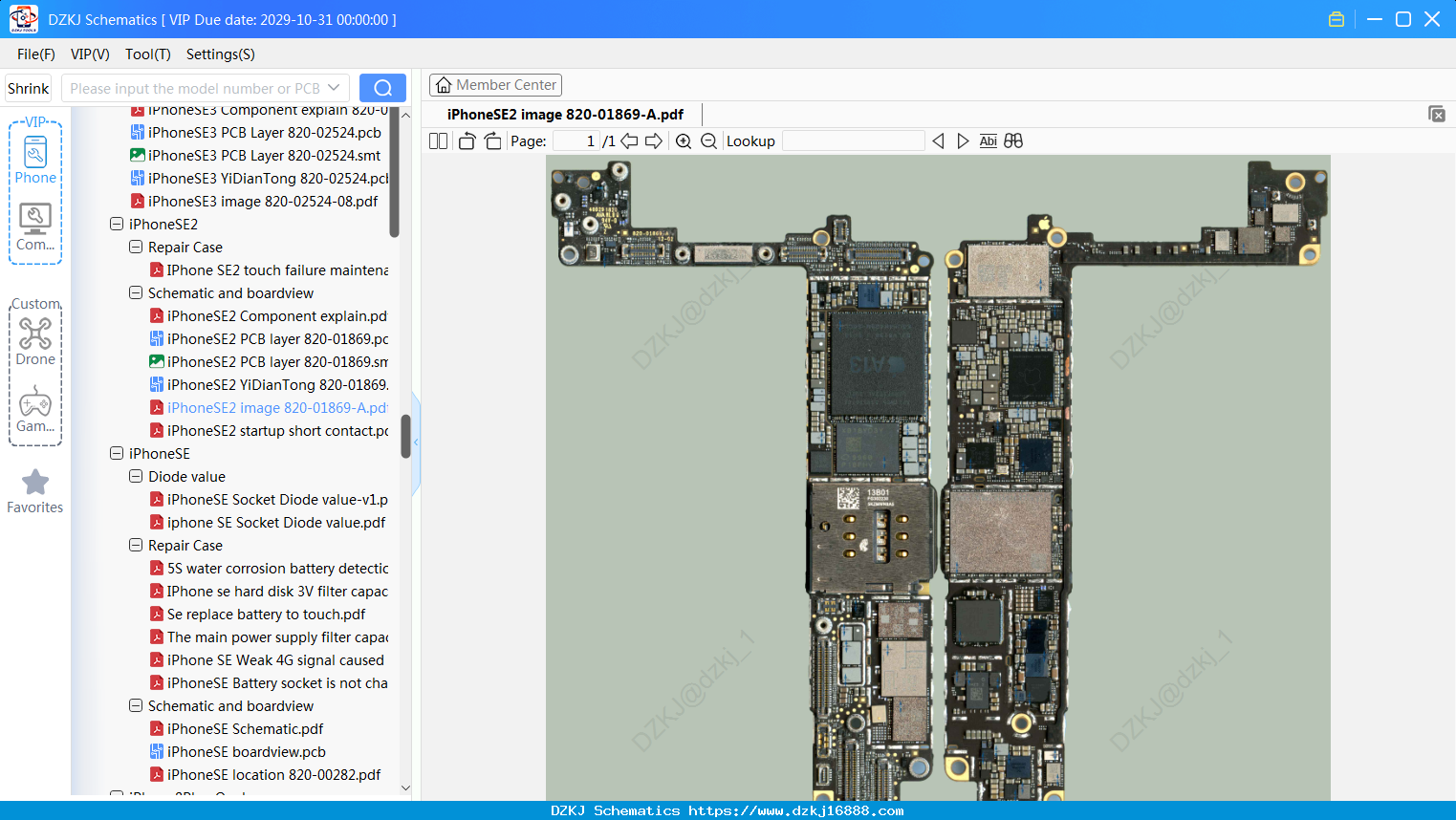
Task: Open the model search dropdown arrow
Action: pos(334,88)
